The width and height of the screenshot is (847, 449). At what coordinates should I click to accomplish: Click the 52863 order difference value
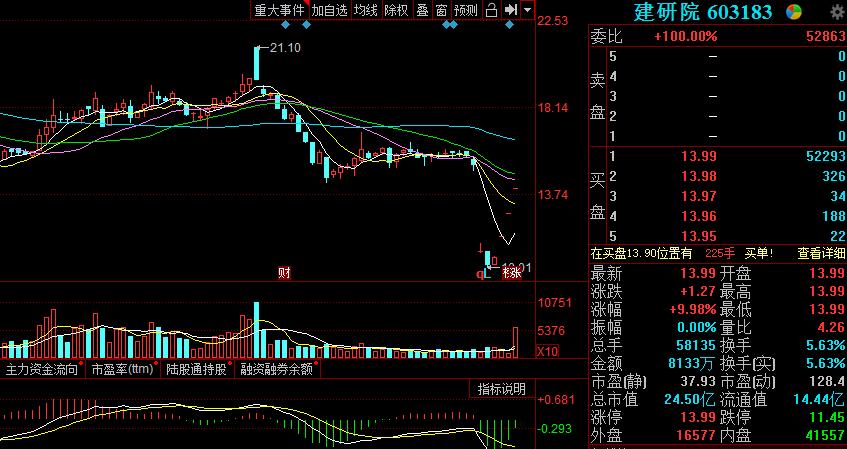pyautogui.click(x=825, y=36)
